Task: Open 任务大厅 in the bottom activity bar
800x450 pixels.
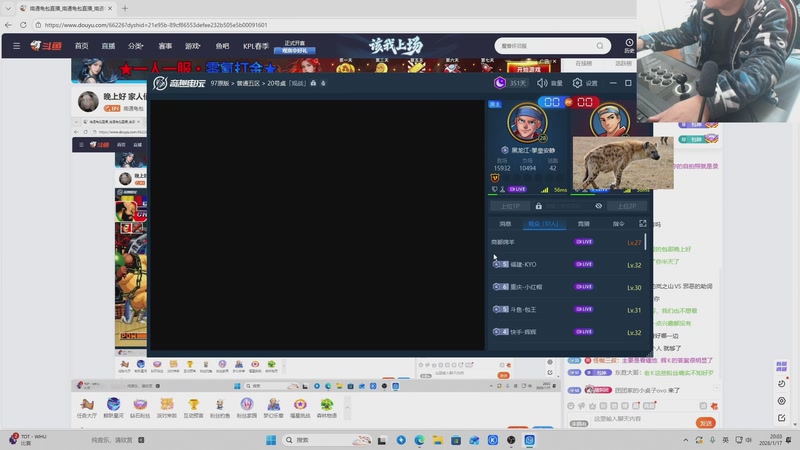Action: [x=86, y=407]
